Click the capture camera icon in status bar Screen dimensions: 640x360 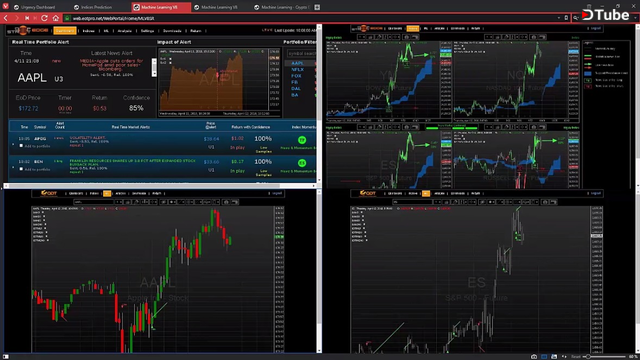coord(533,357)
